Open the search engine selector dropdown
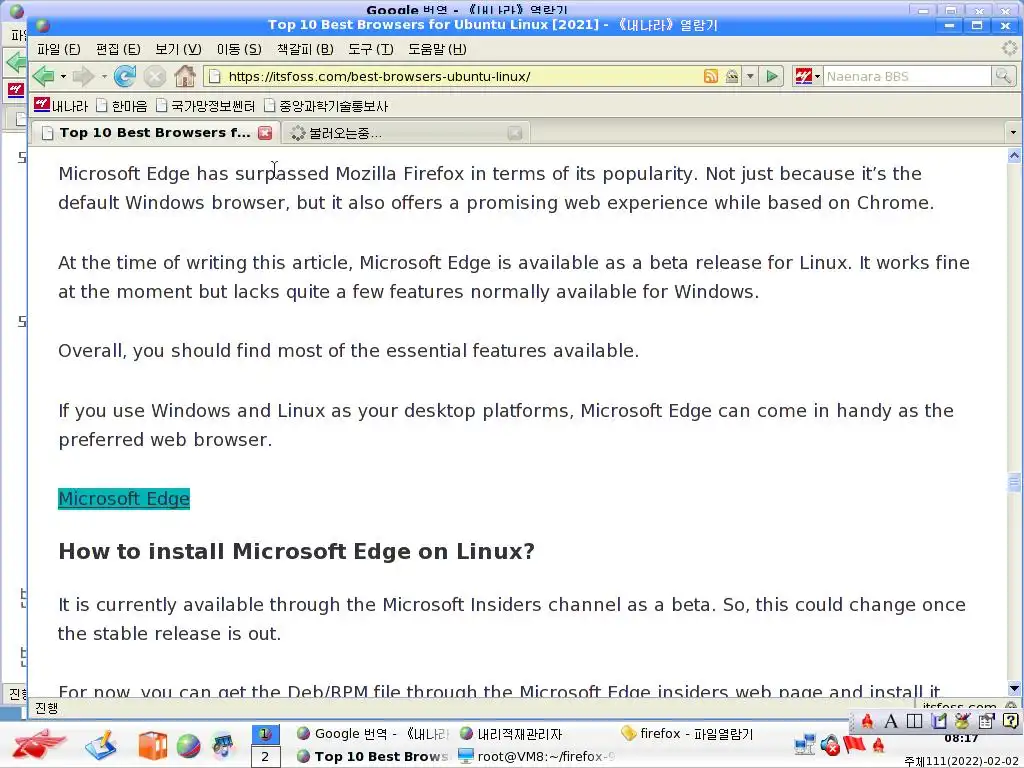Screen dimensions: 1024x768 808,76
